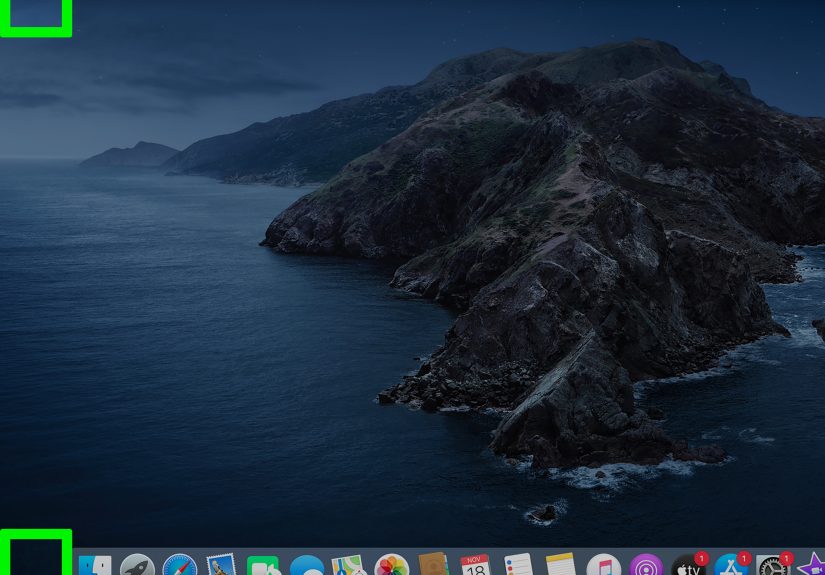Open Mail stamp icon in Dock

(x=221, y=564)
